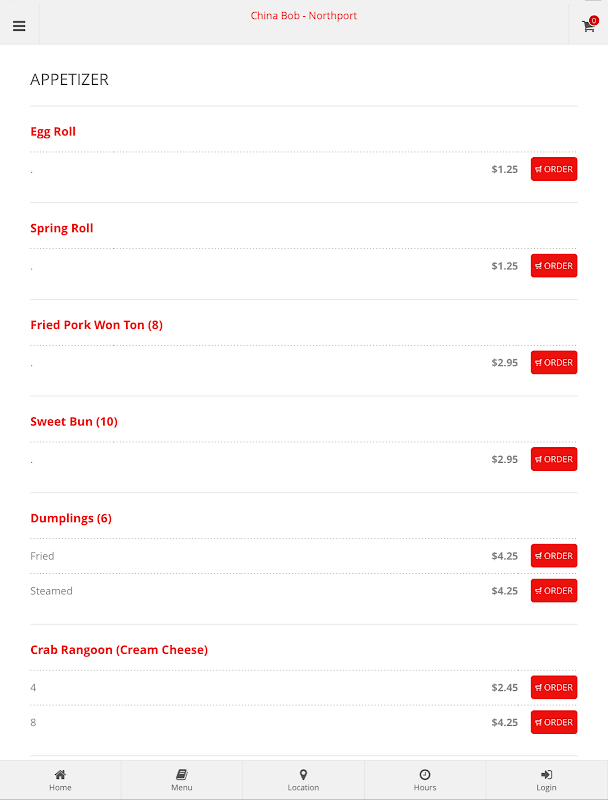This screenshot has height=800, width=608.
Task: Order the Spring Roll
Action: (554, 266)
